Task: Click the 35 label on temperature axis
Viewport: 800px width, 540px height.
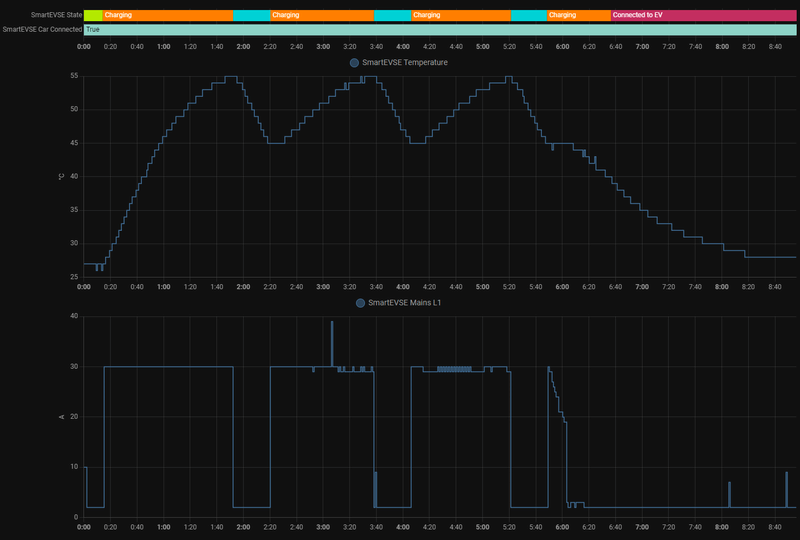Action: coord(74,210)
